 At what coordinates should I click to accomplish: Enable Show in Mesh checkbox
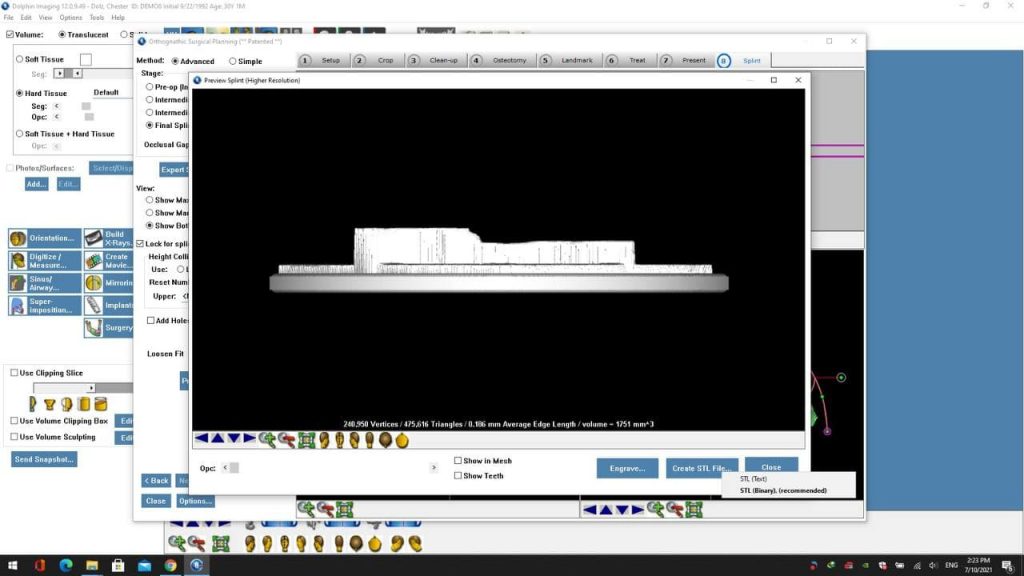[x=458, y=461]
